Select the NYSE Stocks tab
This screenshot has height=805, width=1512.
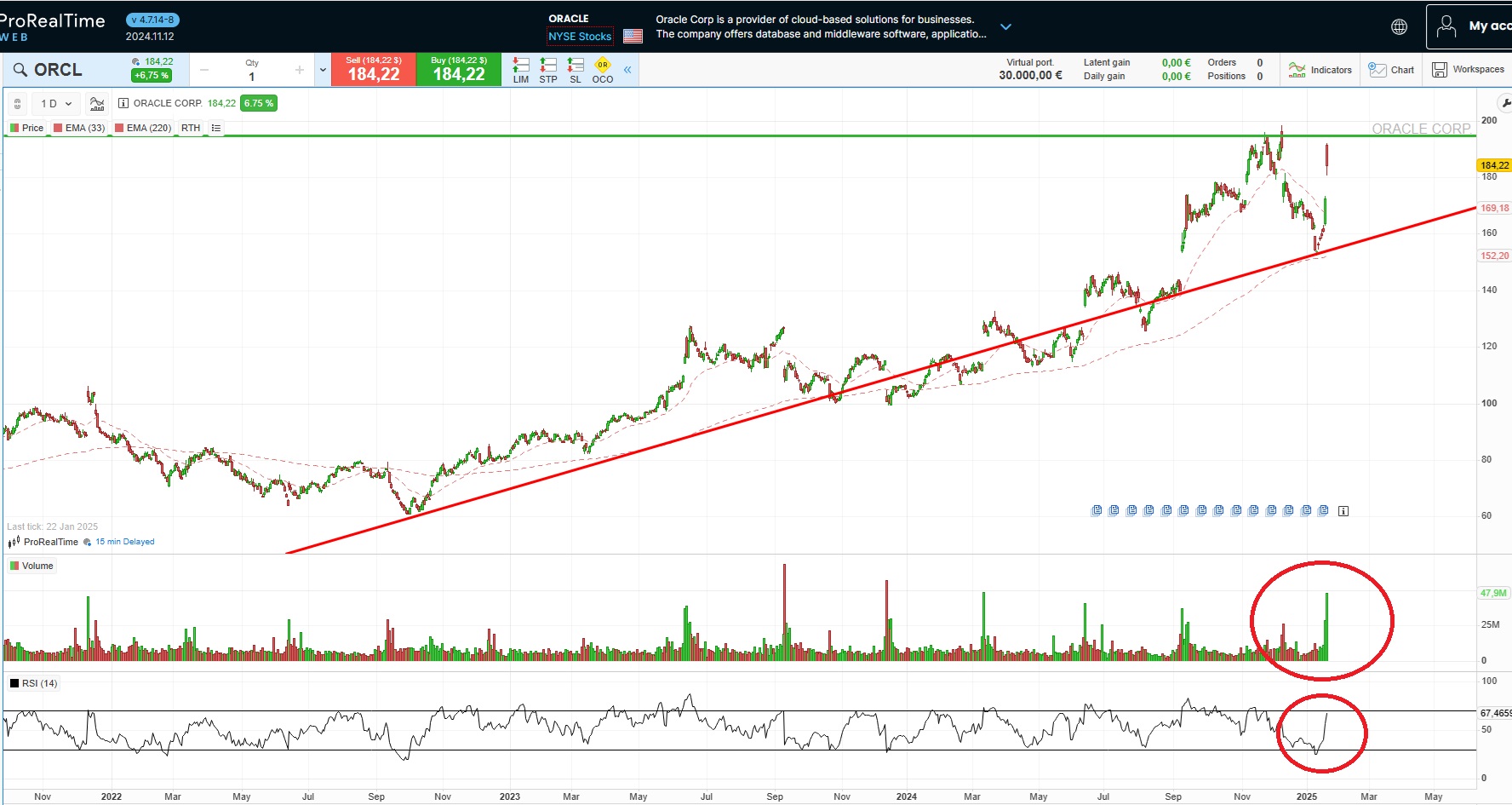tap(580, 37)
